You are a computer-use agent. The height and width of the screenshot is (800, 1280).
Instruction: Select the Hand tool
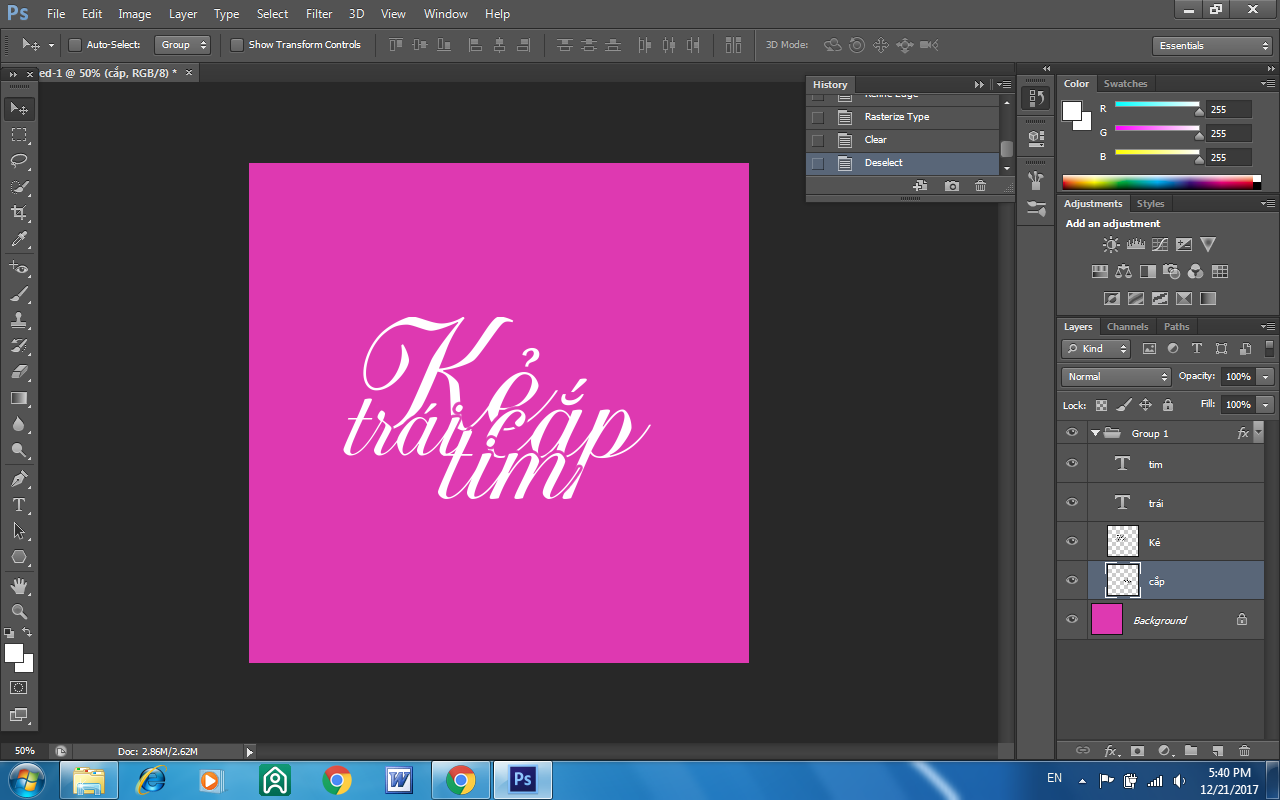tap(19, 585)
